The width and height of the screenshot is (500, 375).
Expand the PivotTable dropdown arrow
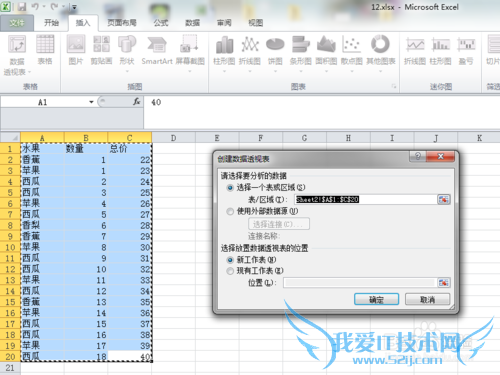click(29, 72)
